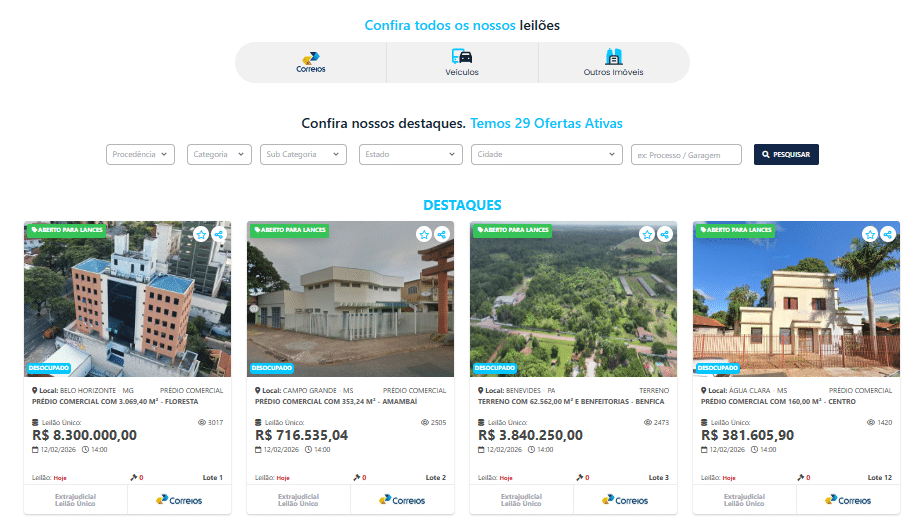
Task: Share the Campo Grande property listing
Action: pyautogui.click(x=442, y=234)
